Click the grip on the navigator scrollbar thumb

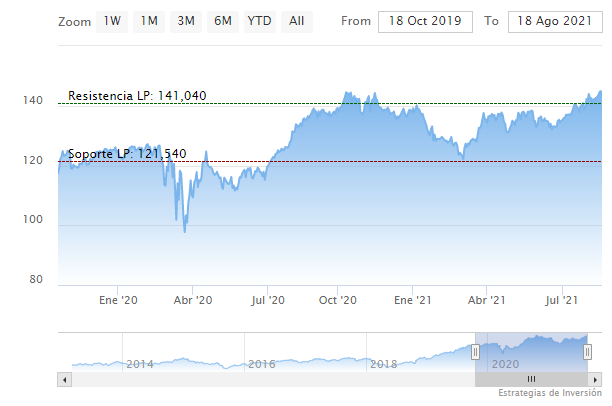click(531, 379)
